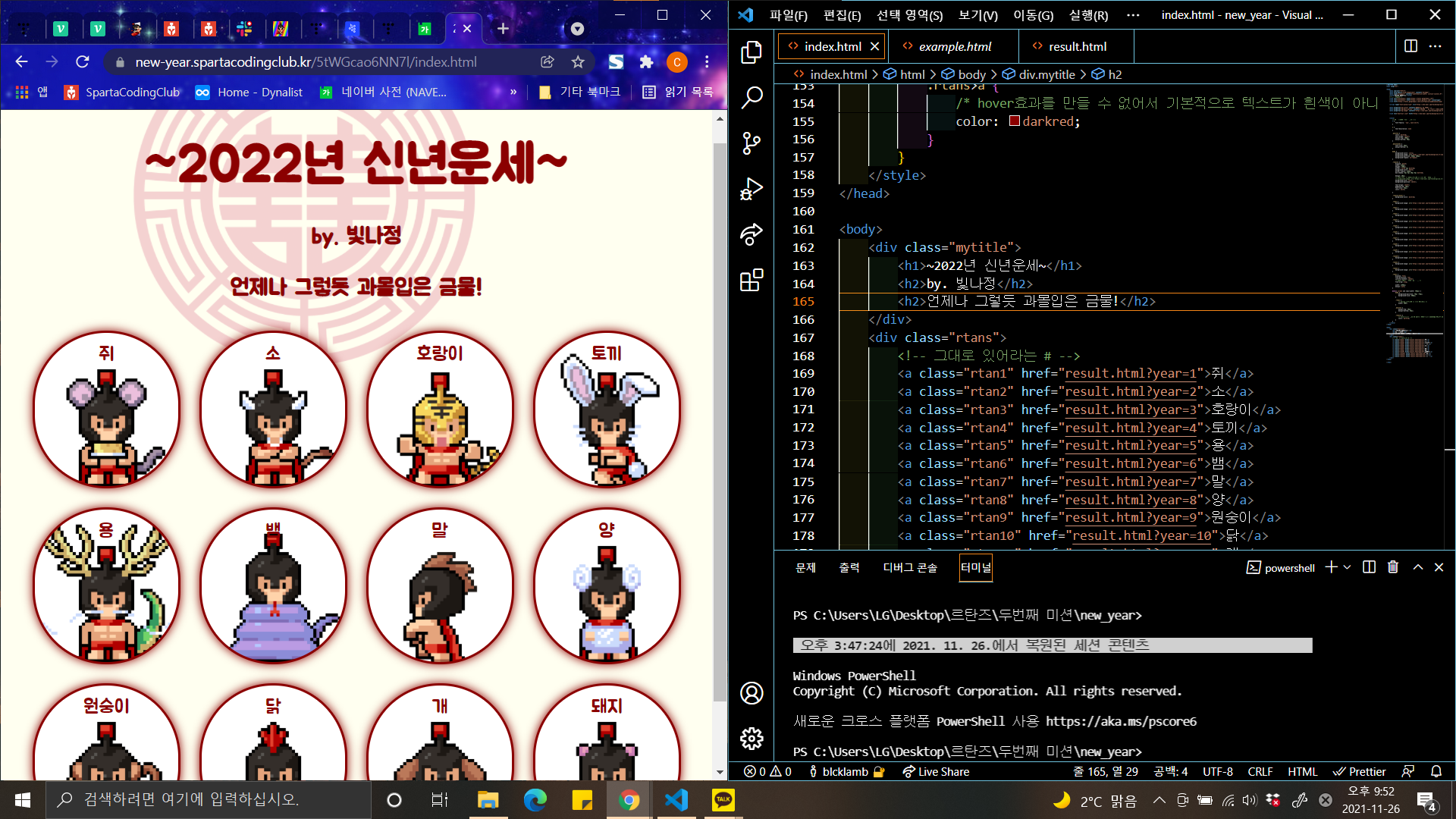Image resolution: width=1456 pixels, height=819 pixels.
Task: Open the Live Share activity bar icon
Action: pyautogui.click(x=751, y=234)
